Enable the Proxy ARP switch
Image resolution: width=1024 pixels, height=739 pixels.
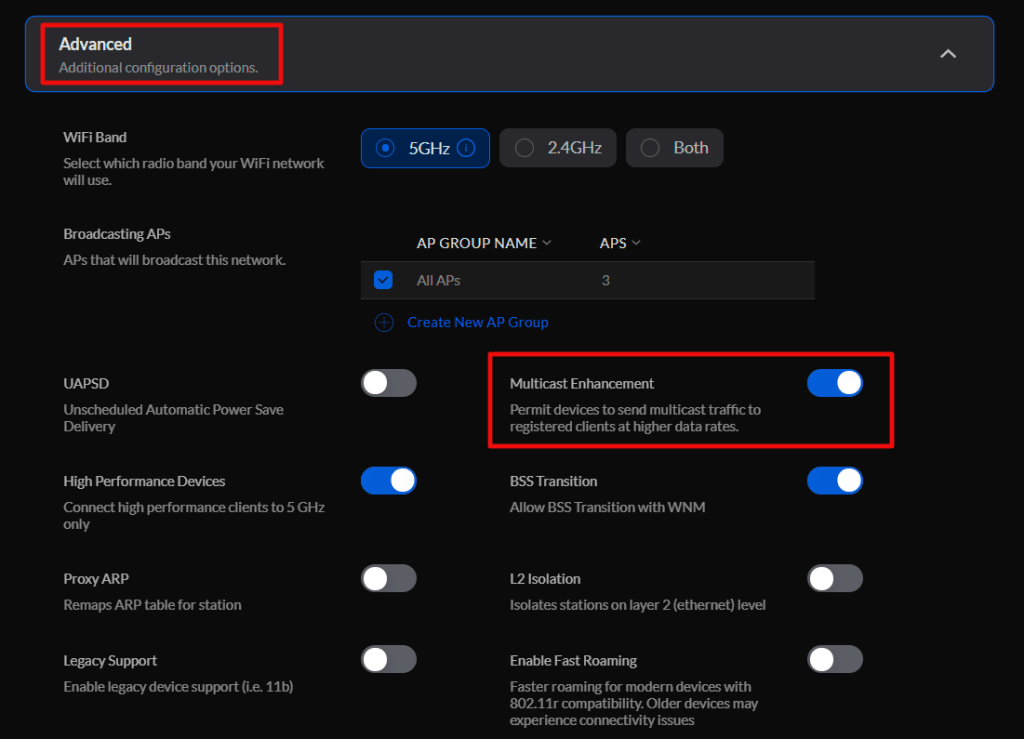(388, 578)
